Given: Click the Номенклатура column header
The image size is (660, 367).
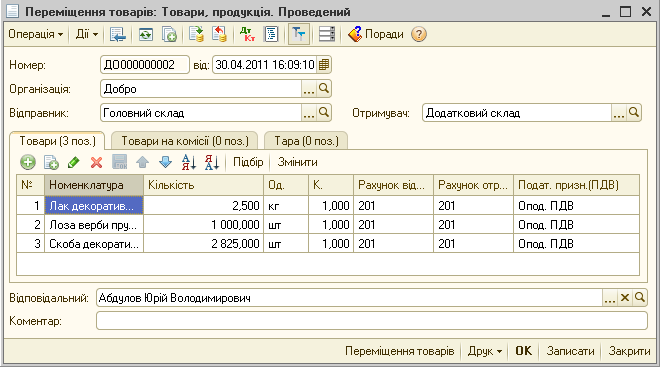Looking at the screenshot, I should [94, 185].
